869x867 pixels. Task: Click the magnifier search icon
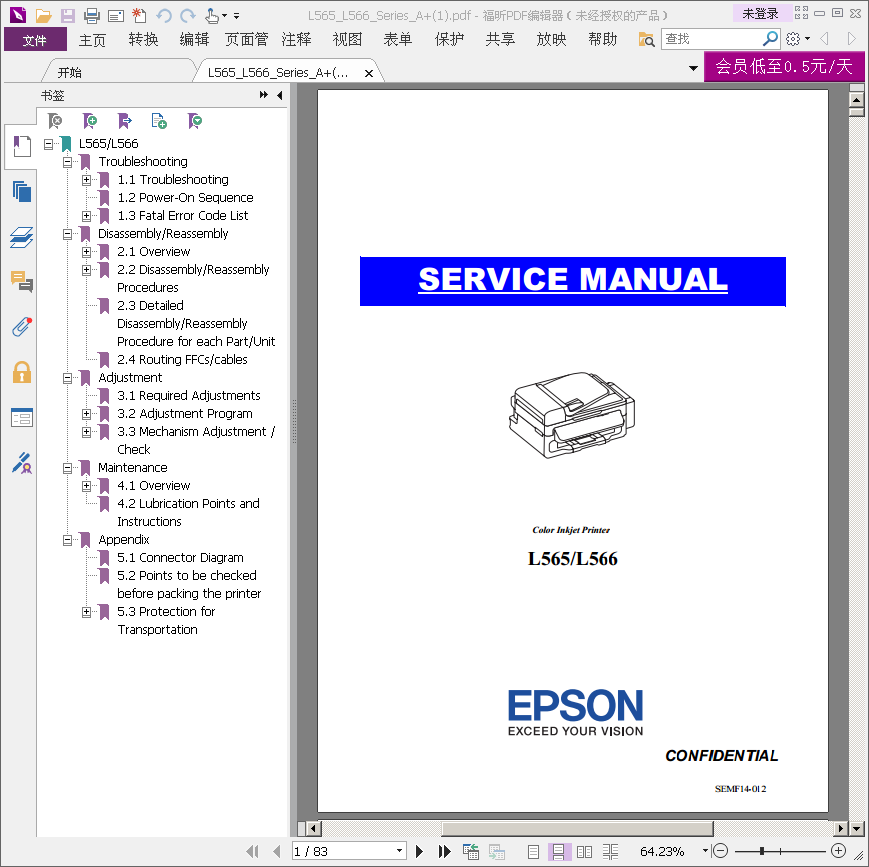[x=770, y=39]
